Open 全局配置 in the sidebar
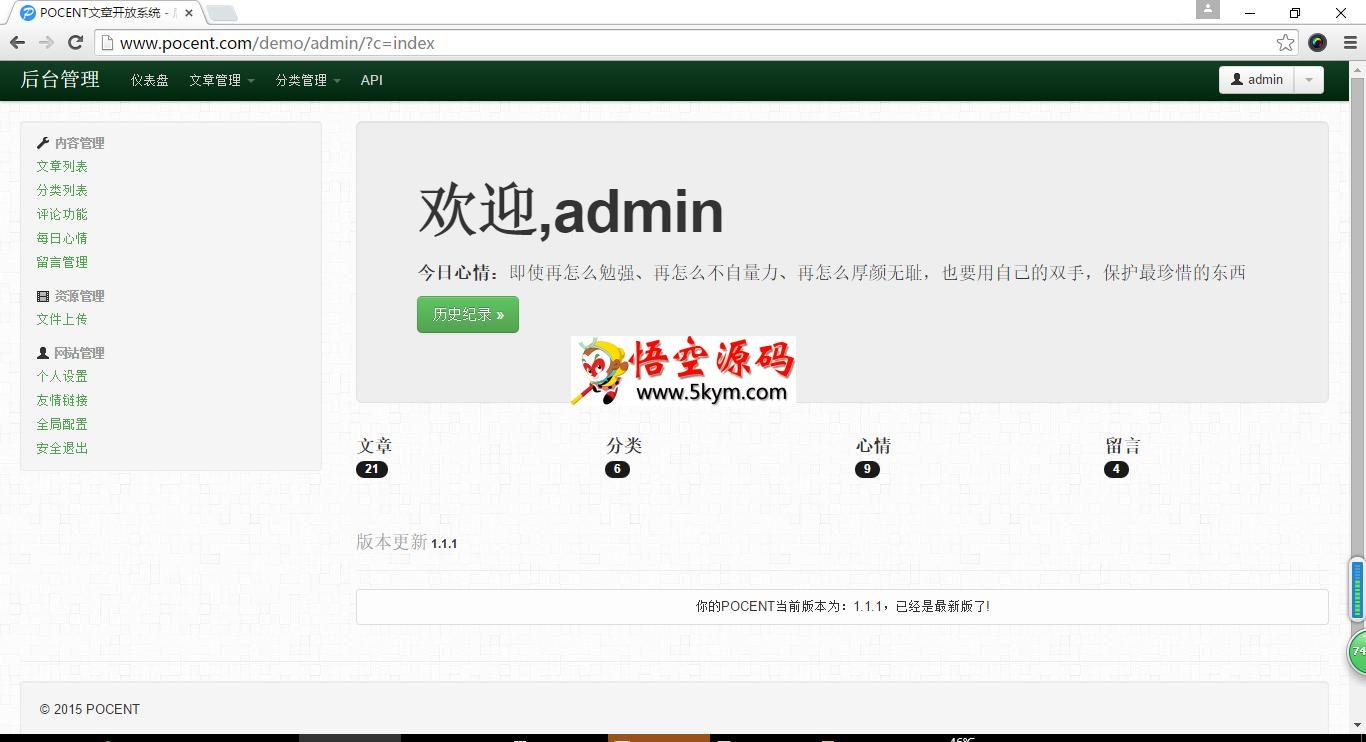Screen dimensions: 1366x742 tap(62, 424)
